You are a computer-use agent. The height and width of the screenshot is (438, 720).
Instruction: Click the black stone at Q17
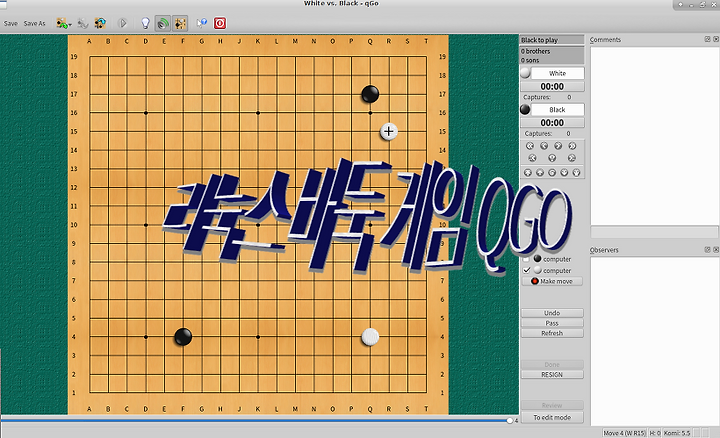click(370, 94)
